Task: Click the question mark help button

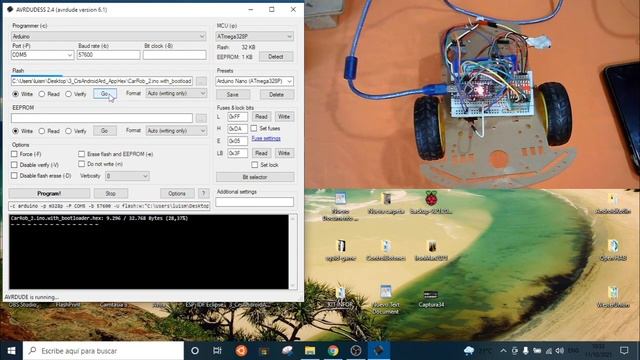Action: point(203,193)
